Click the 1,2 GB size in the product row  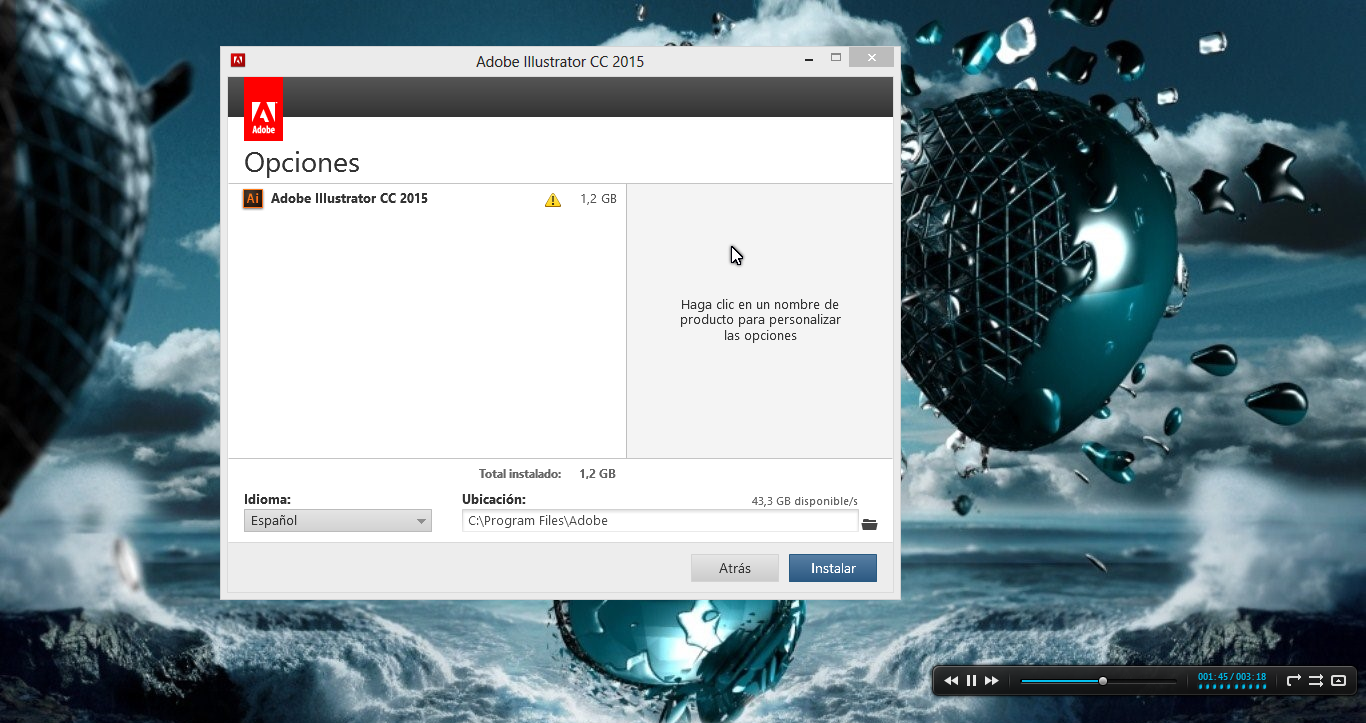pyautogui.click(x=598, y=199)
